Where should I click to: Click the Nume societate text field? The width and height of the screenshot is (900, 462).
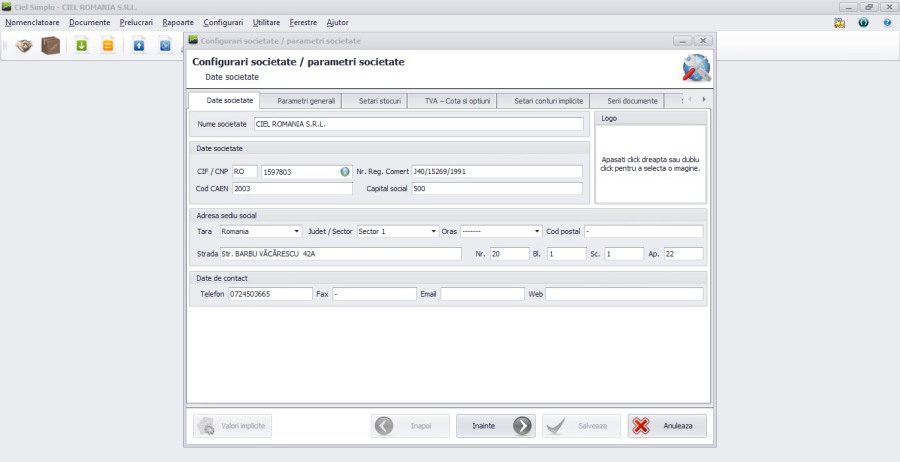pyautogui.click(x=417, y=125)
